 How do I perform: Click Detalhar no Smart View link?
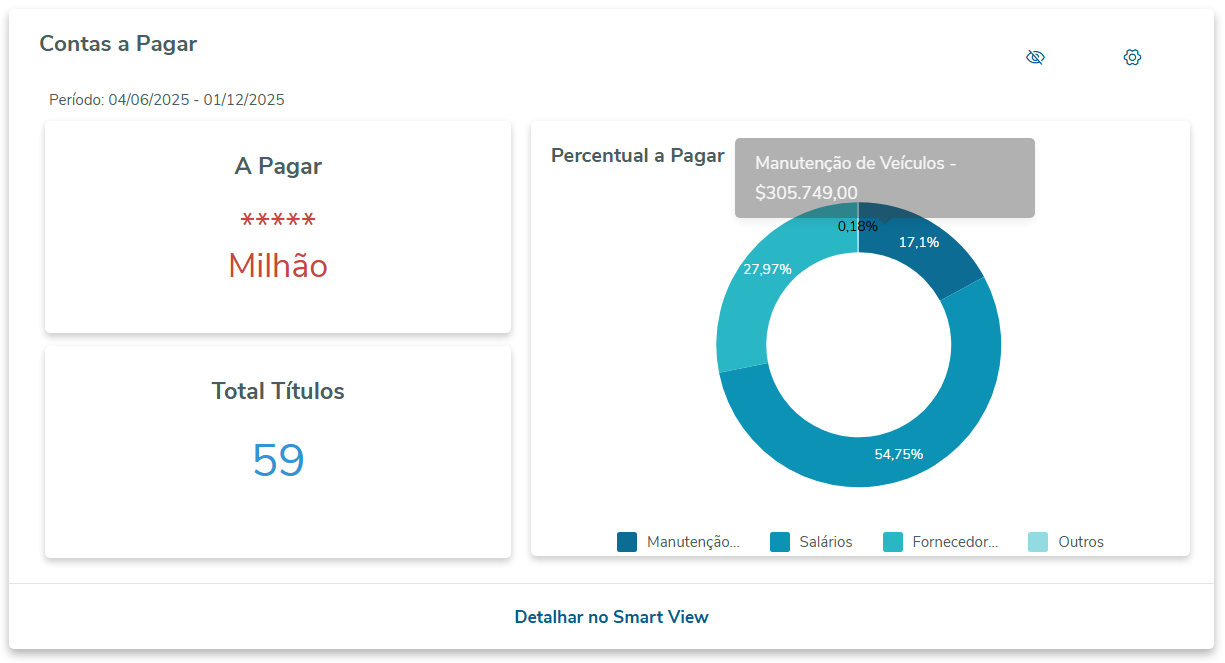[611, 617]
